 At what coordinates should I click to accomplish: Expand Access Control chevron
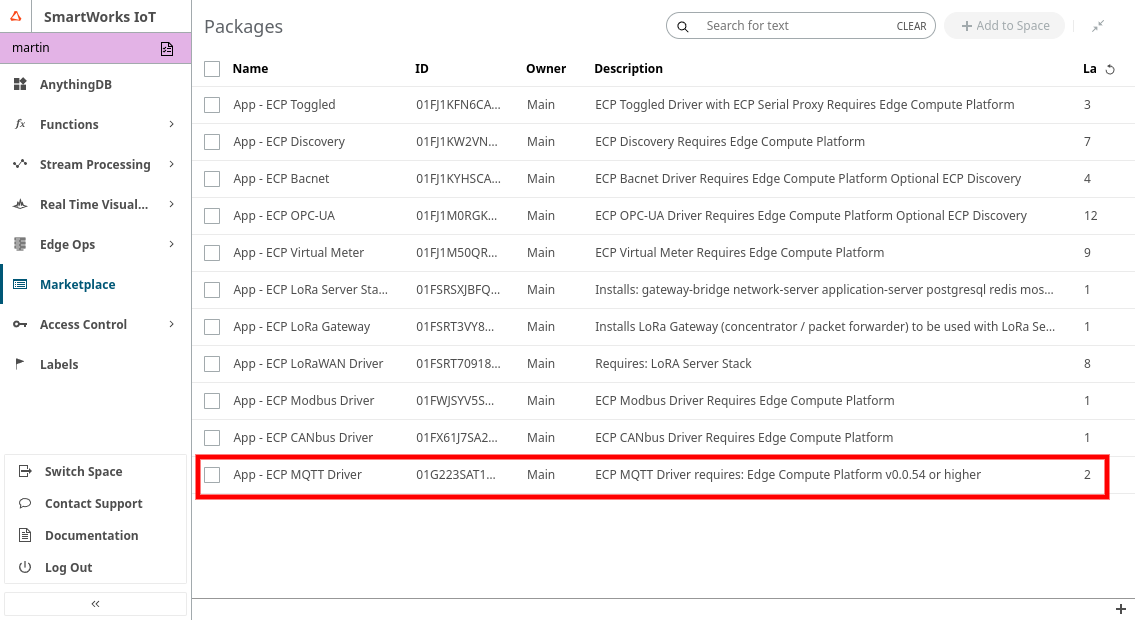[172, 324]
